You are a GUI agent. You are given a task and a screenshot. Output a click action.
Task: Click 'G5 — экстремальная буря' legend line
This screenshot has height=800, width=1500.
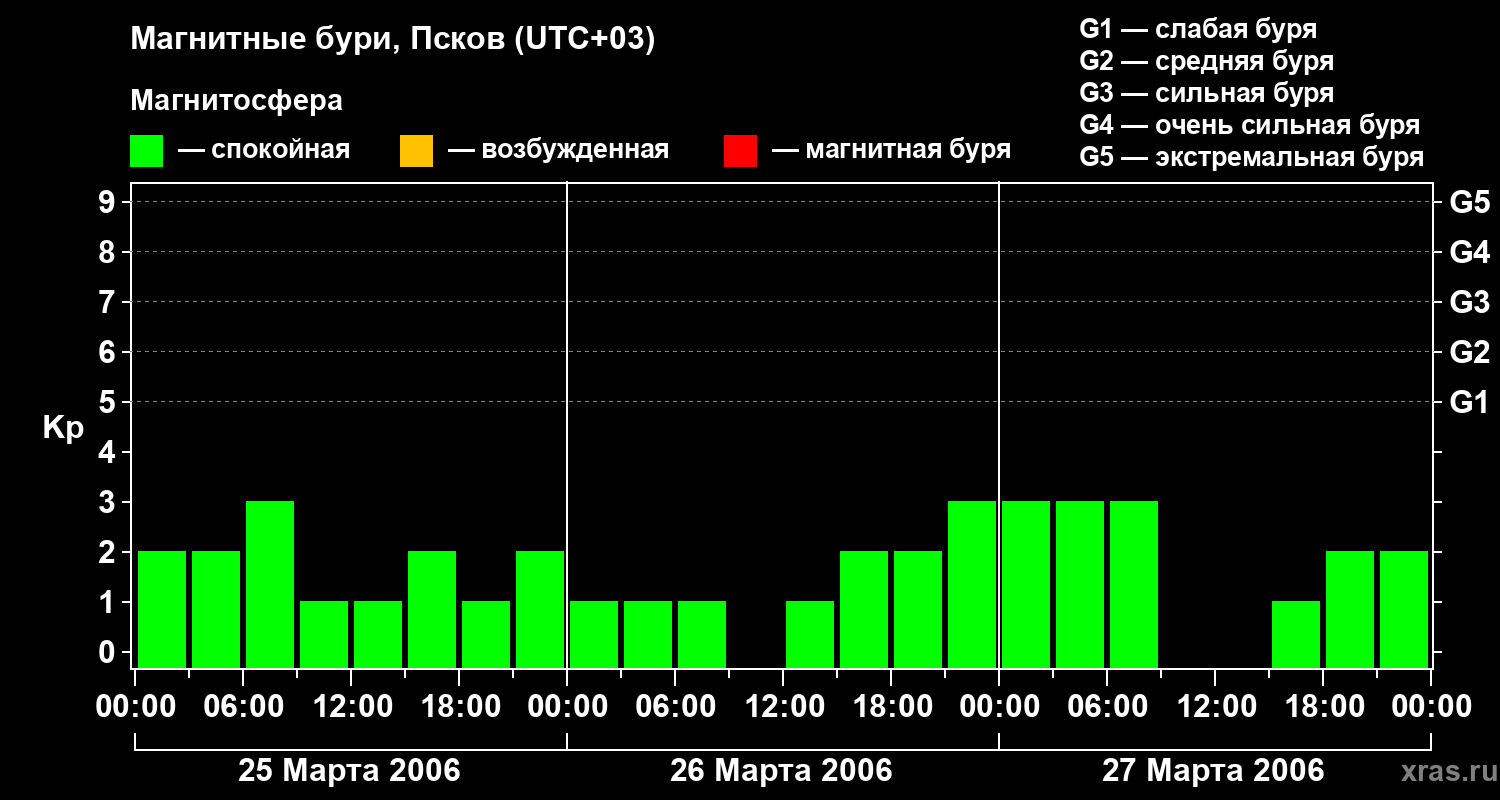pos(1251,157)
